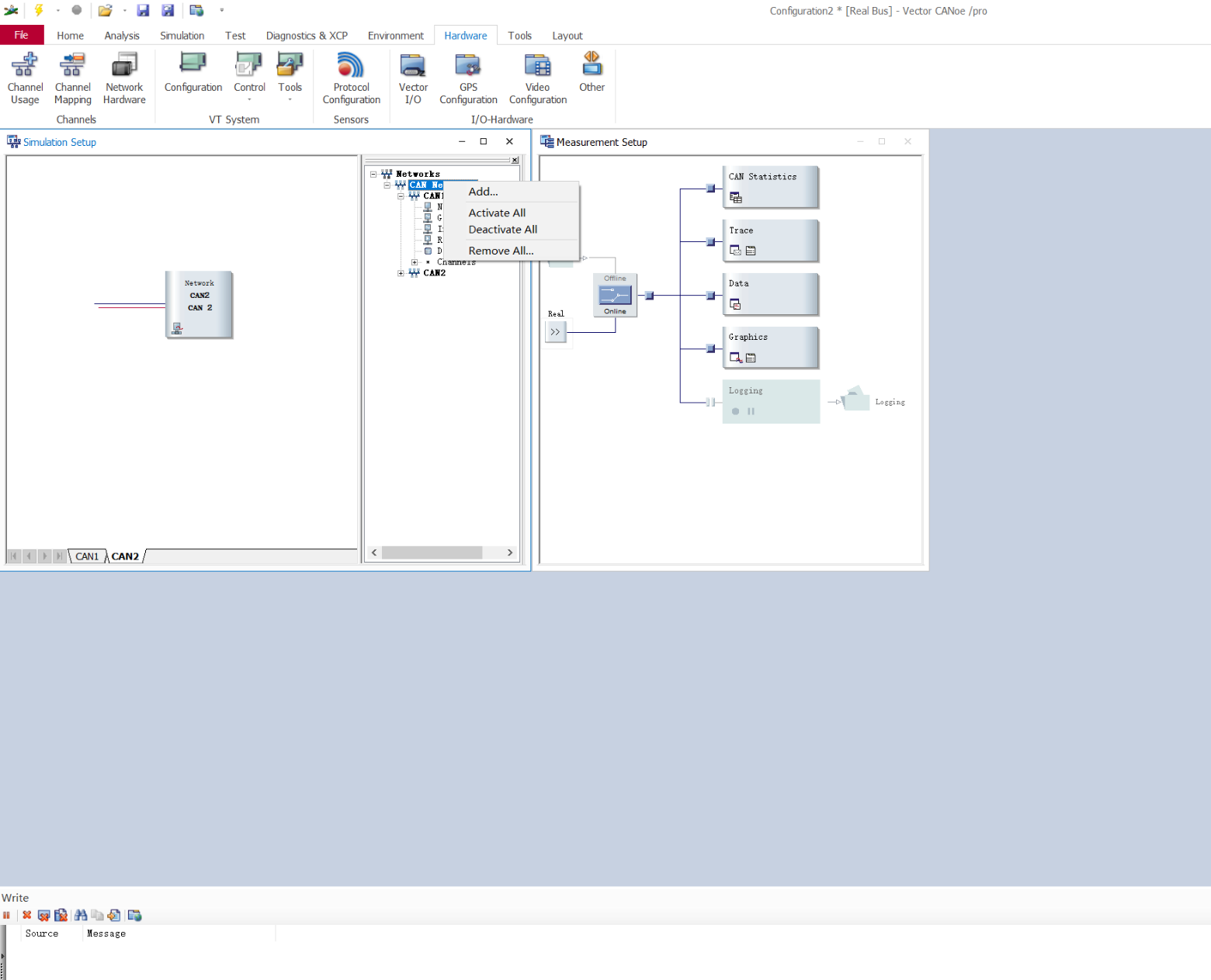The width and height of the screenshot is (1211, 980).
Task: Click the Trace analysis block
Action: (771, 241)
